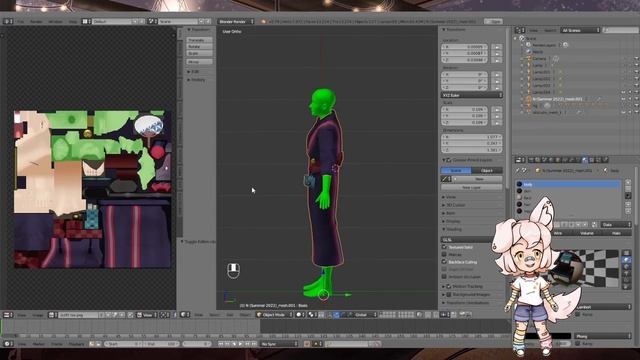The image size is (640, 360).
Task: Toggle the Ambient Occlusion checkbox
Action: coord(444,276)
